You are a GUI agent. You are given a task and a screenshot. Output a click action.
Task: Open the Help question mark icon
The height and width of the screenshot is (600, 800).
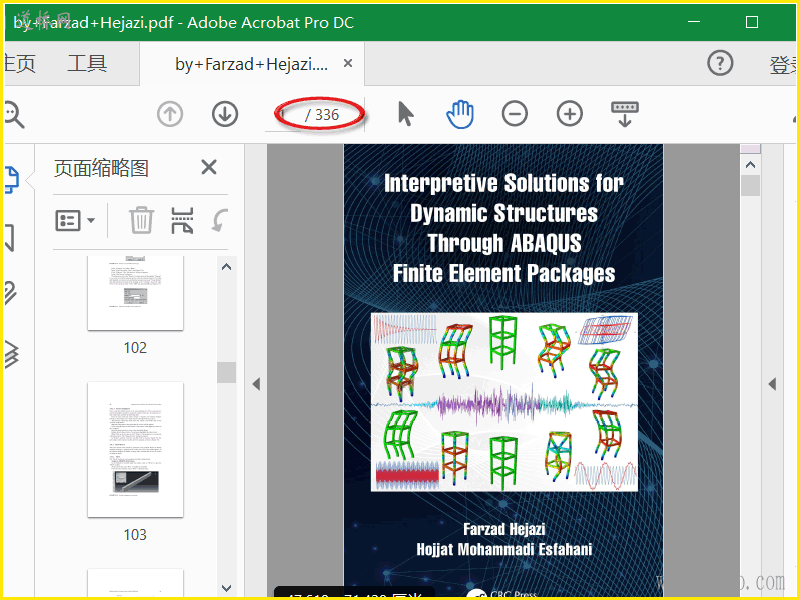coord(720,63)
